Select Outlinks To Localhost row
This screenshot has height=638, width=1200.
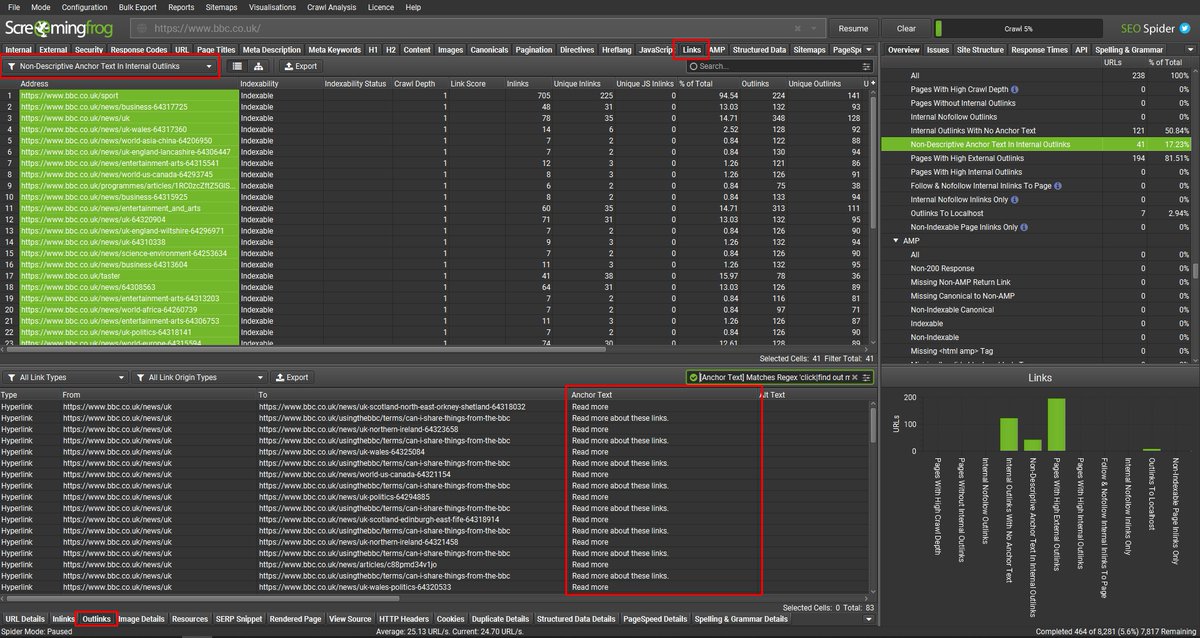tap(1036, 213)
